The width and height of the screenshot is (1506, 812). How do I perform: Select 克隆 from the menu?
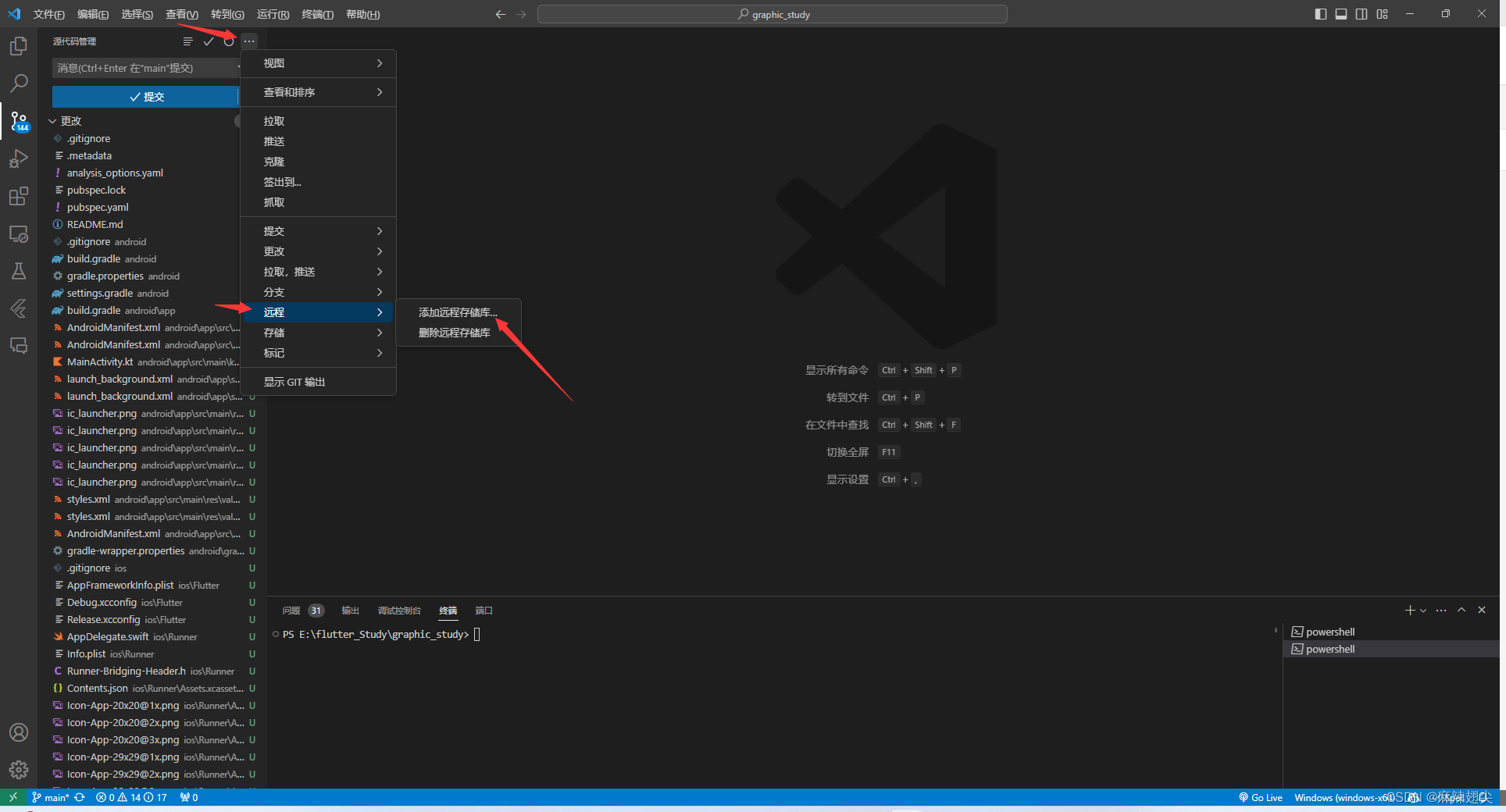[319, 162]
